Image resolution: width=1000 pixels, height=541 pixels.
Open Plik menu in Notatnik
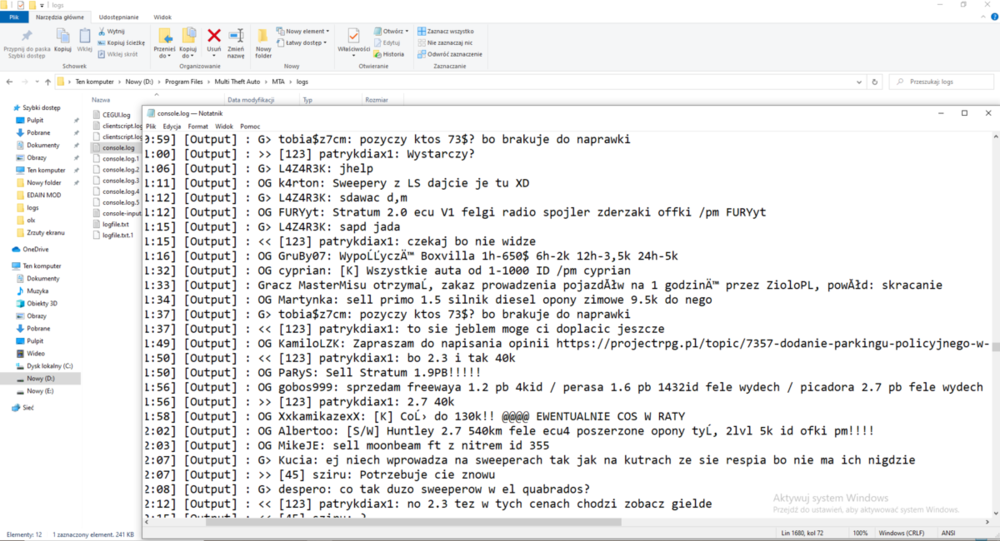tap(151, 126)
